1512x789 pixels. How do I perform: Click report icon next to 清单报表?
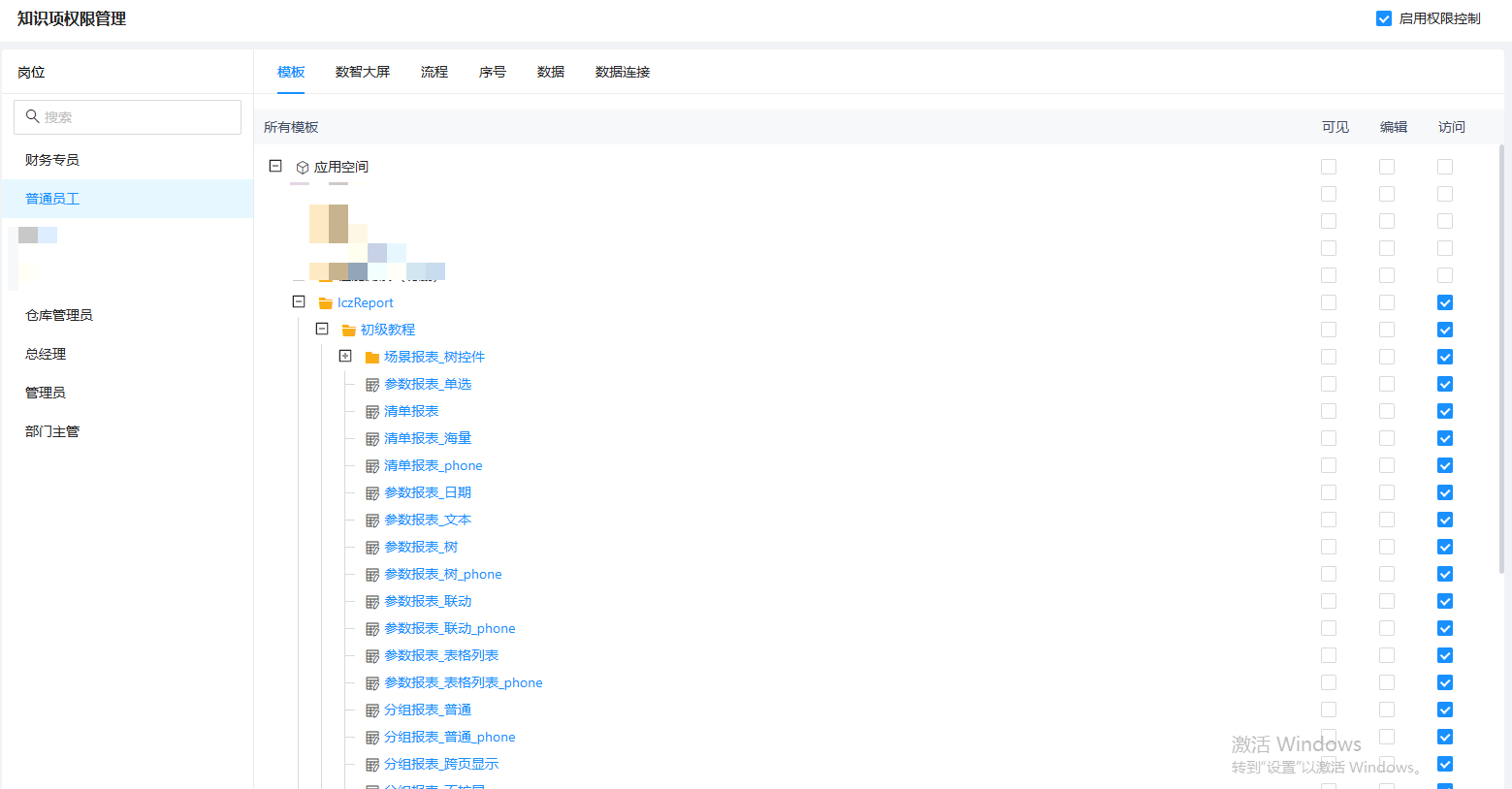[372, 412]
